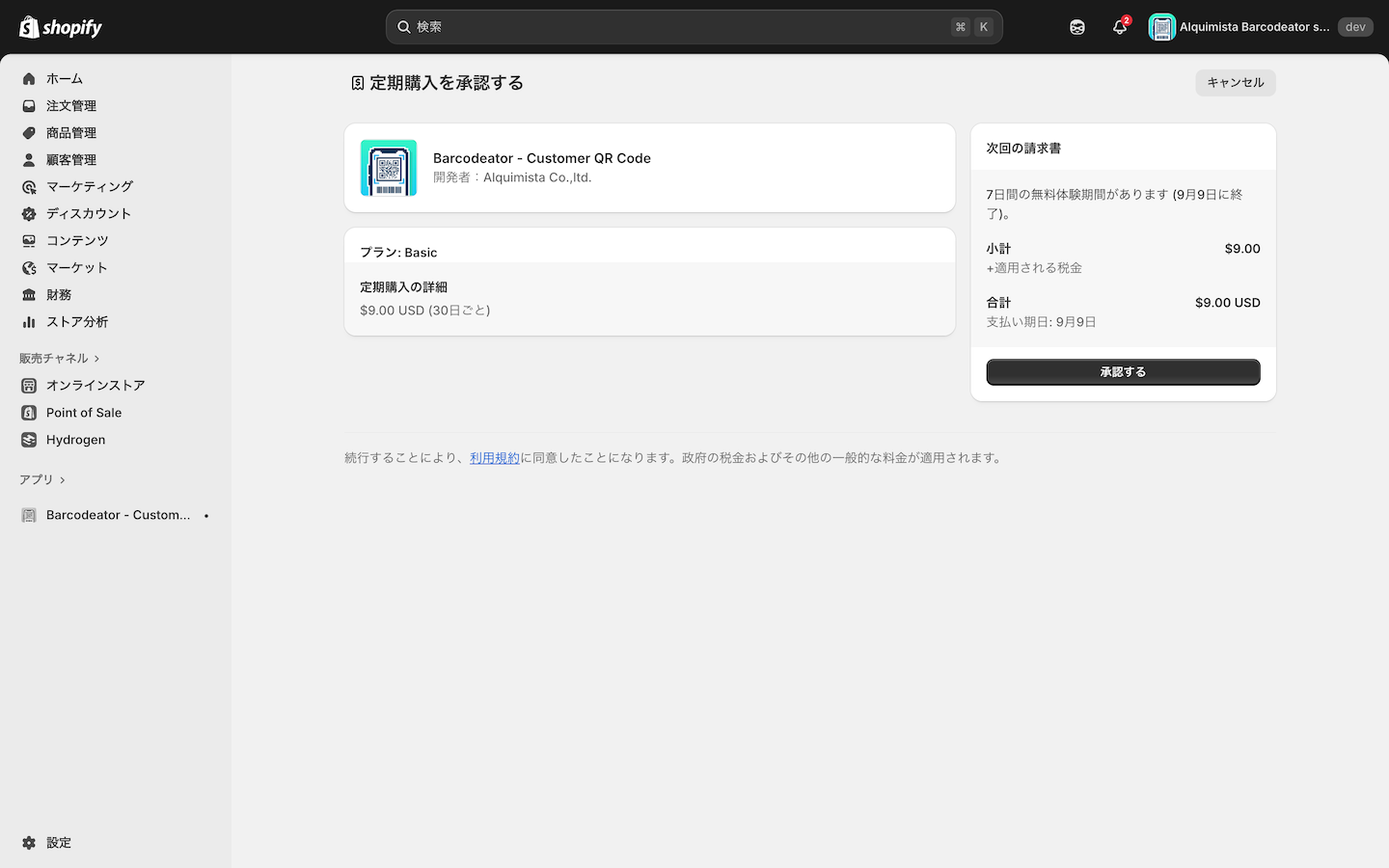Open the 利用規約 terms link

coord(494,458)
